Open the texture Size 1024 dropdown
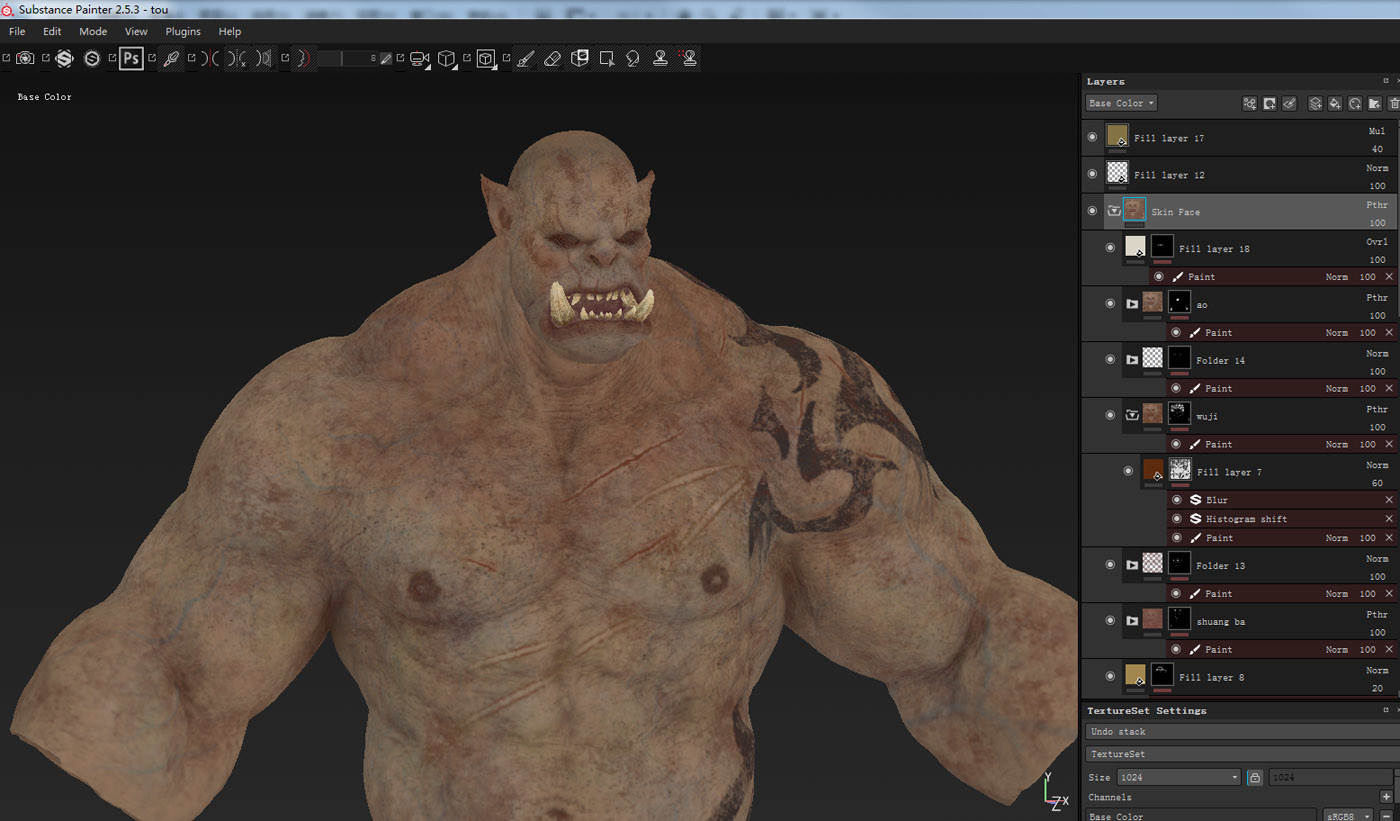Image resolution: width=1400 pixels, height=821 pixels. point(1179,777)
